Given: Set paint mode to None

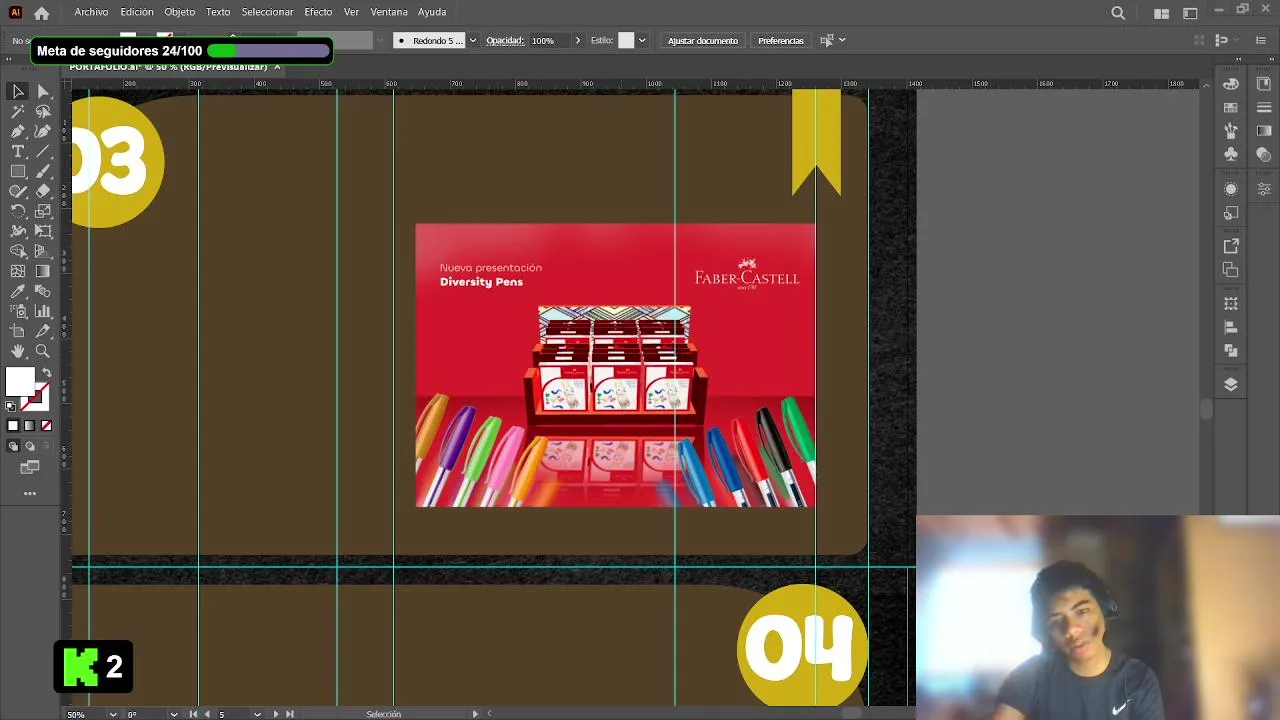Looking at the screenshot, I should [x=46, y=426].
